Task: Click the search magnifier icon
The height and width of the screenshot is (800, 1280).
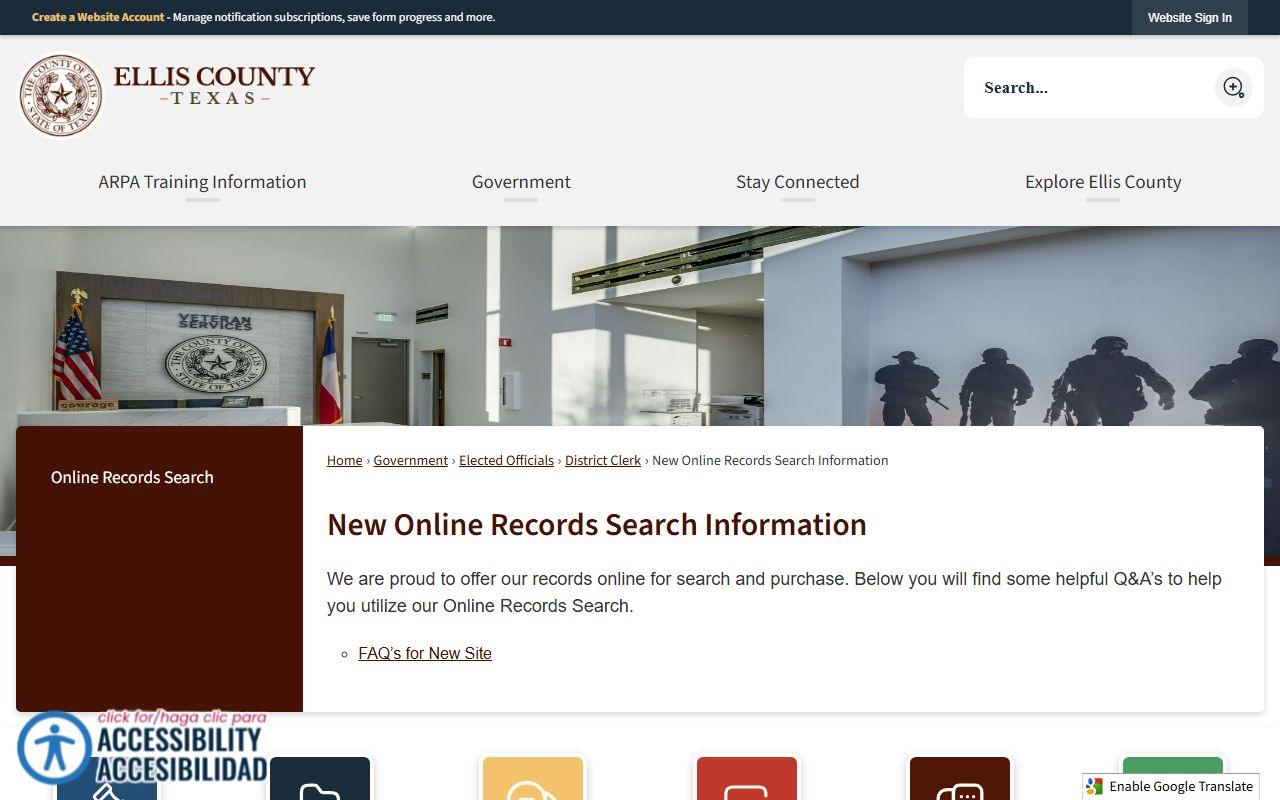Action: tap(1233, 87)
